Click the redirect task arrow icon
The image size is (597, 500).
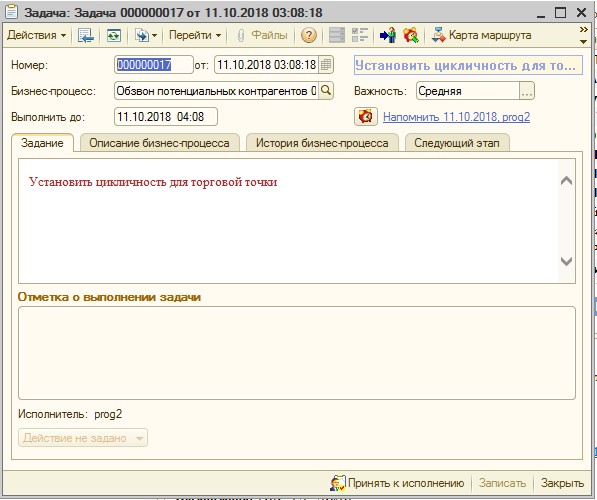[388, 36]
